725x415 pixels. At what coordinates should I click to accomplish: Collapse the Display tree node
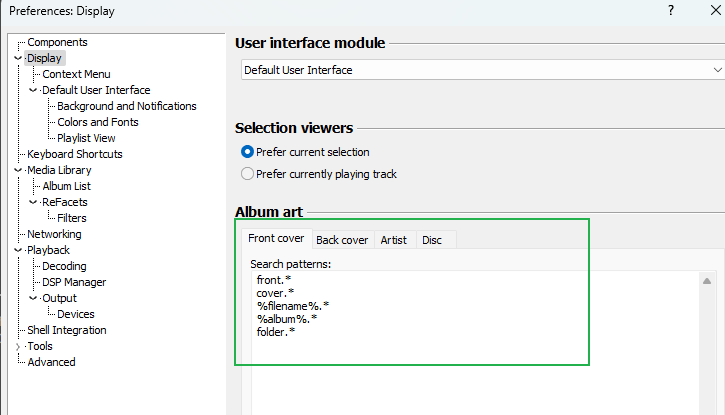[18, 58]
